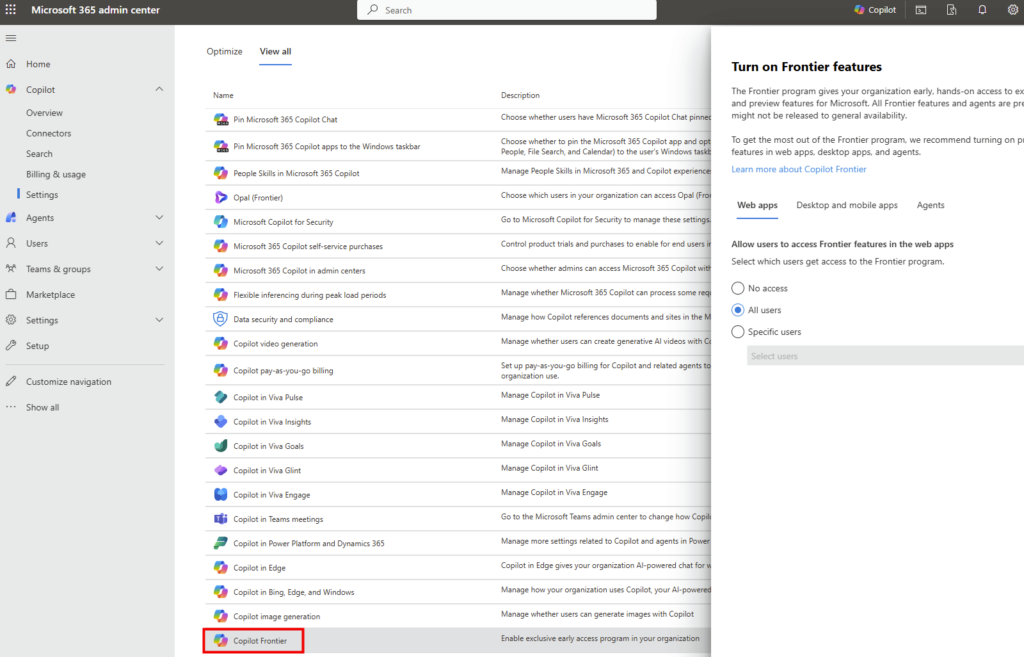Click the Copilot button in header
This screenshot has height=657, width=1024.
point(875,10)
